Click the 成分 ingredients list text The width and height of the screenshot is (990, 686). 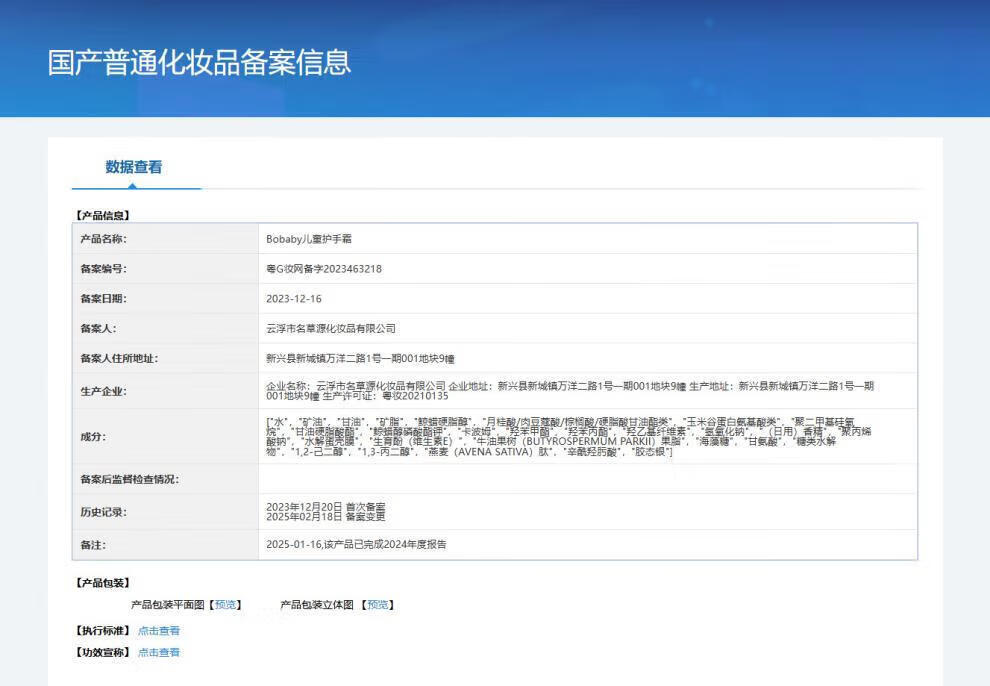(570, 437)
